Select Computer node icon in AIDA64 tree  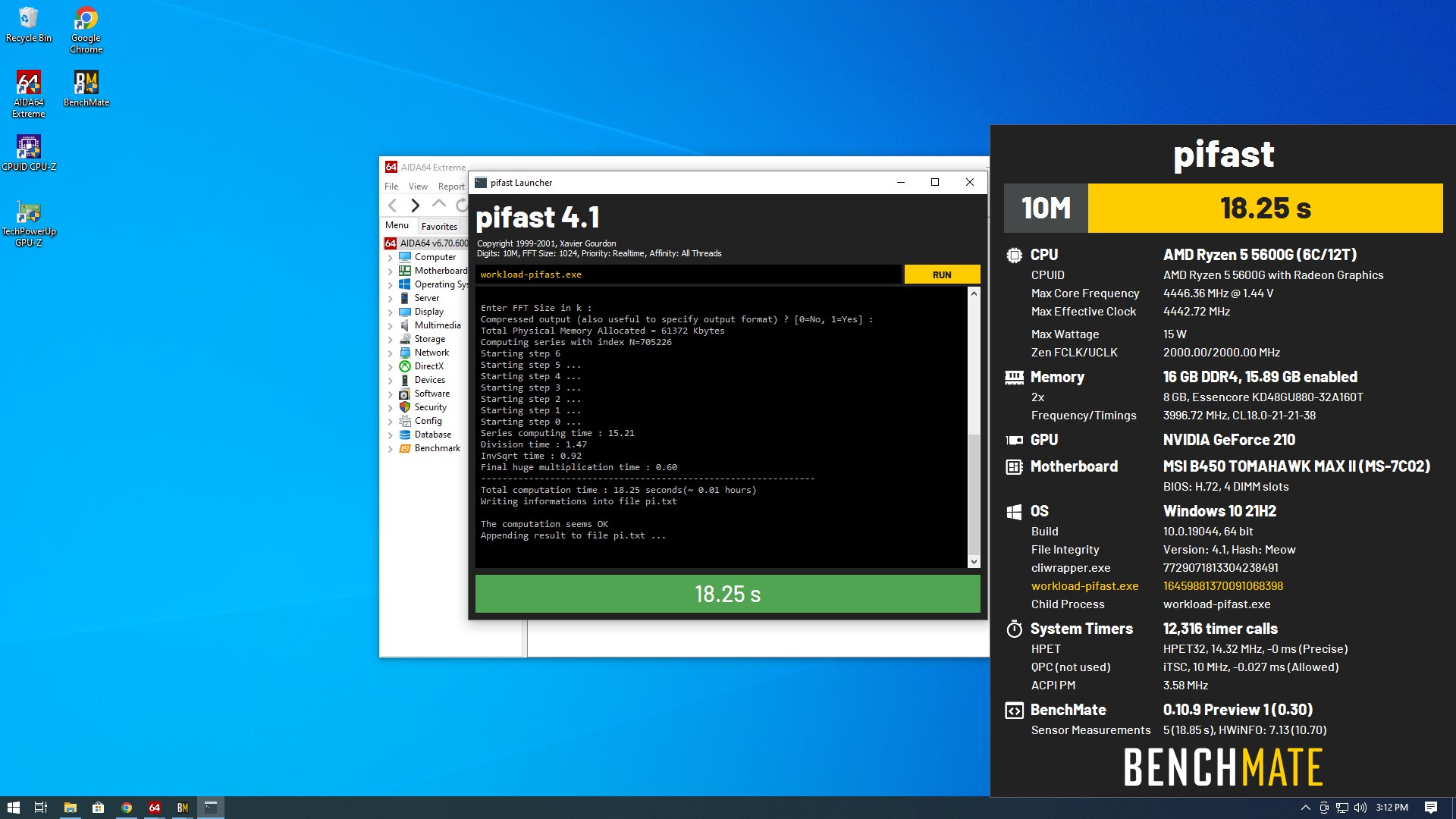(405, 257)
